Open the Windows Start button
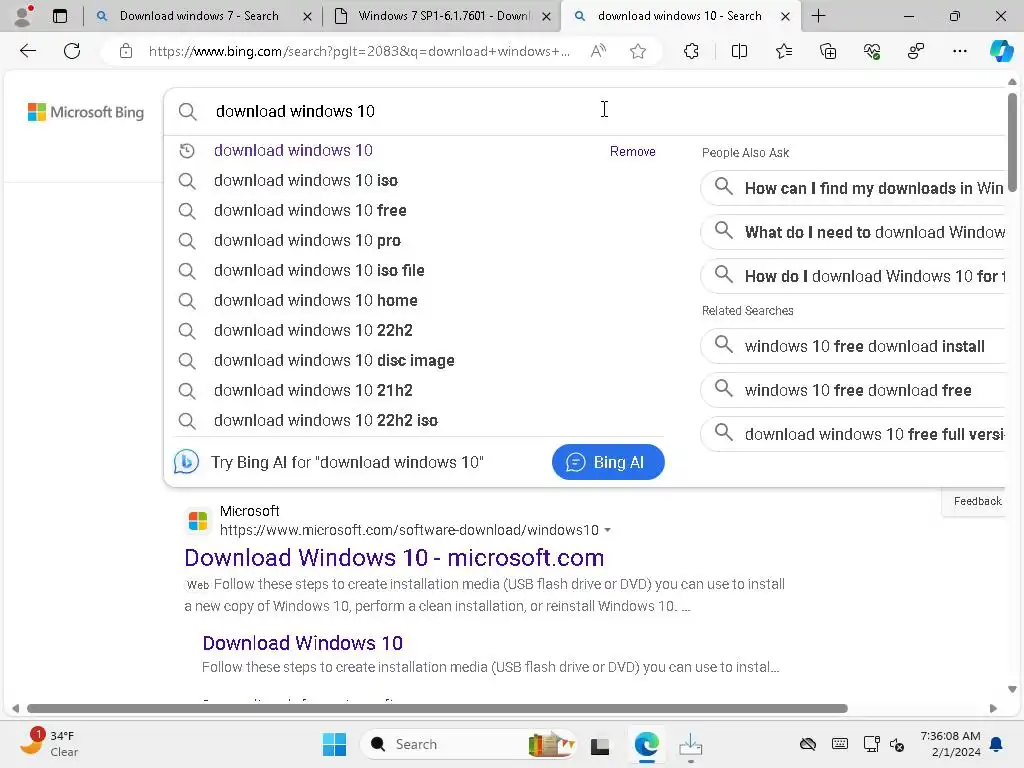Screen dimensions: 1024x768 [334, 744]
